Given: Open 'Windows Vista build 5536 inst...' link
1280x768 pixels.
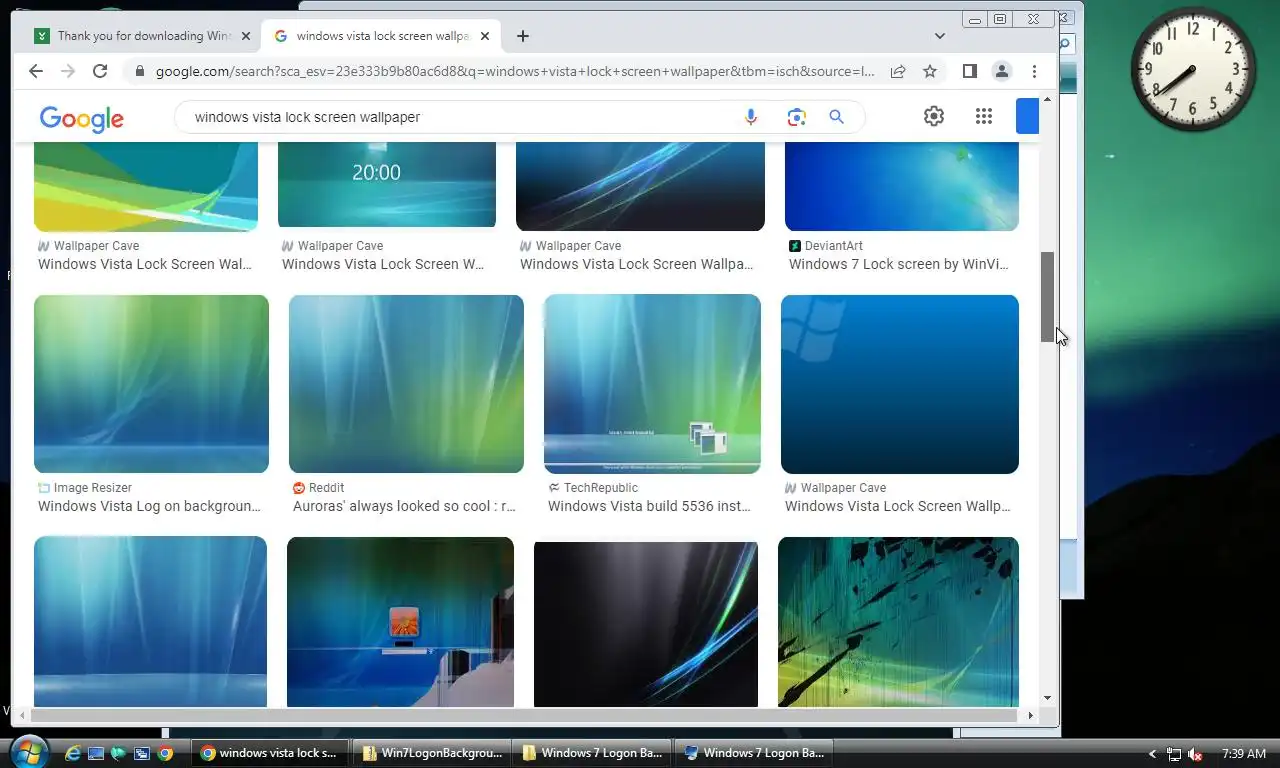Looking at the screenshot, I should (649, 506).
